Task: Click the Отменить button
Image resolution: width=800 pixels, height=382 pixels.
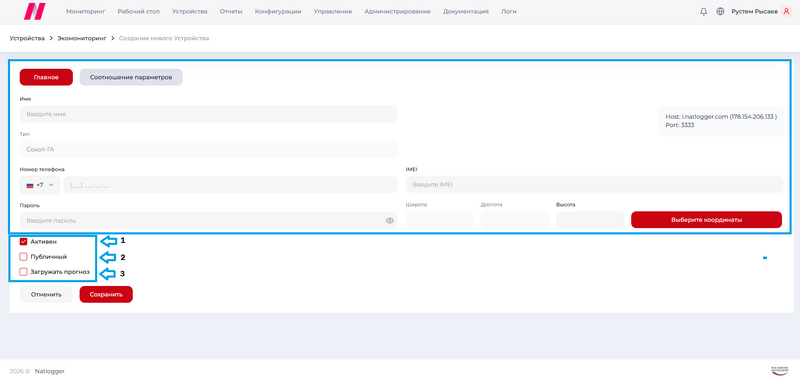Action: (46, 294)
